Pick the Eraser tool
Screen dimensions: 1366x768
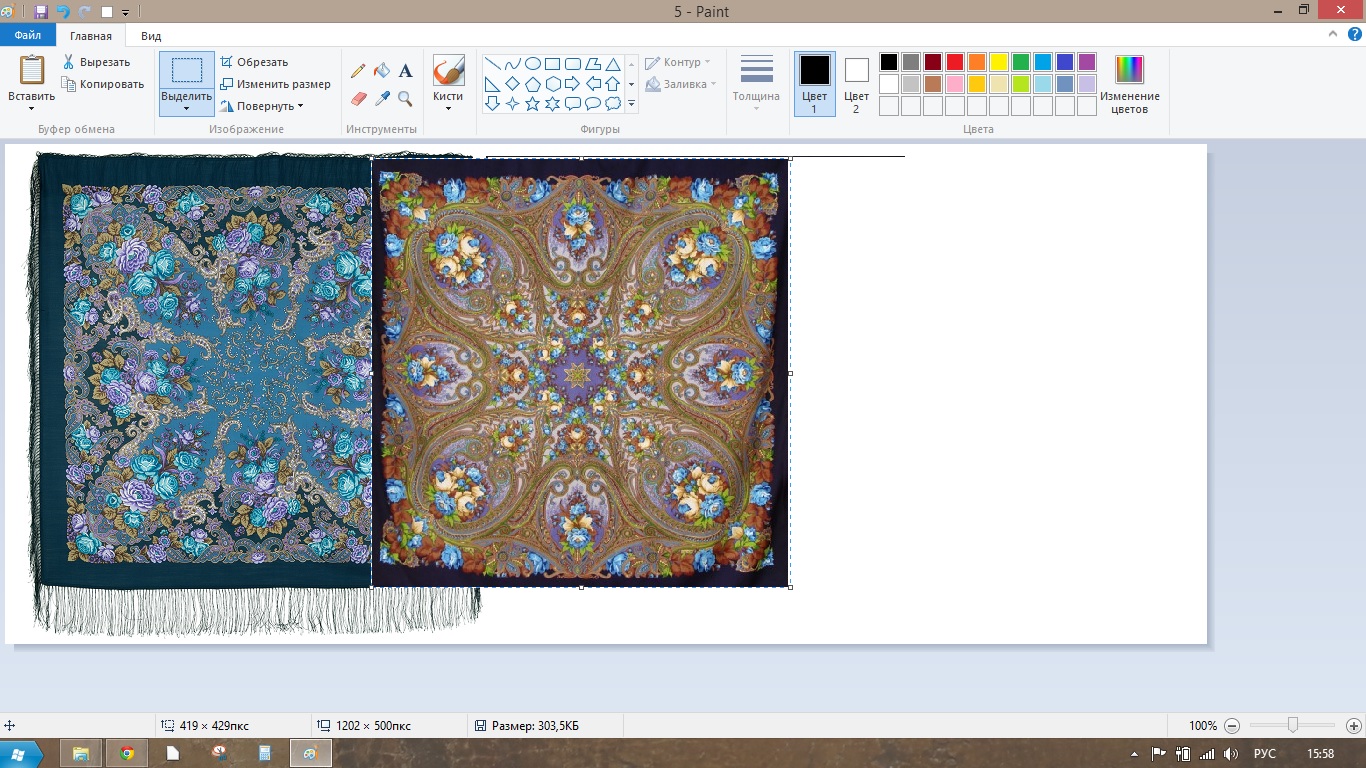pyautogui.click(x=360, y=98)
